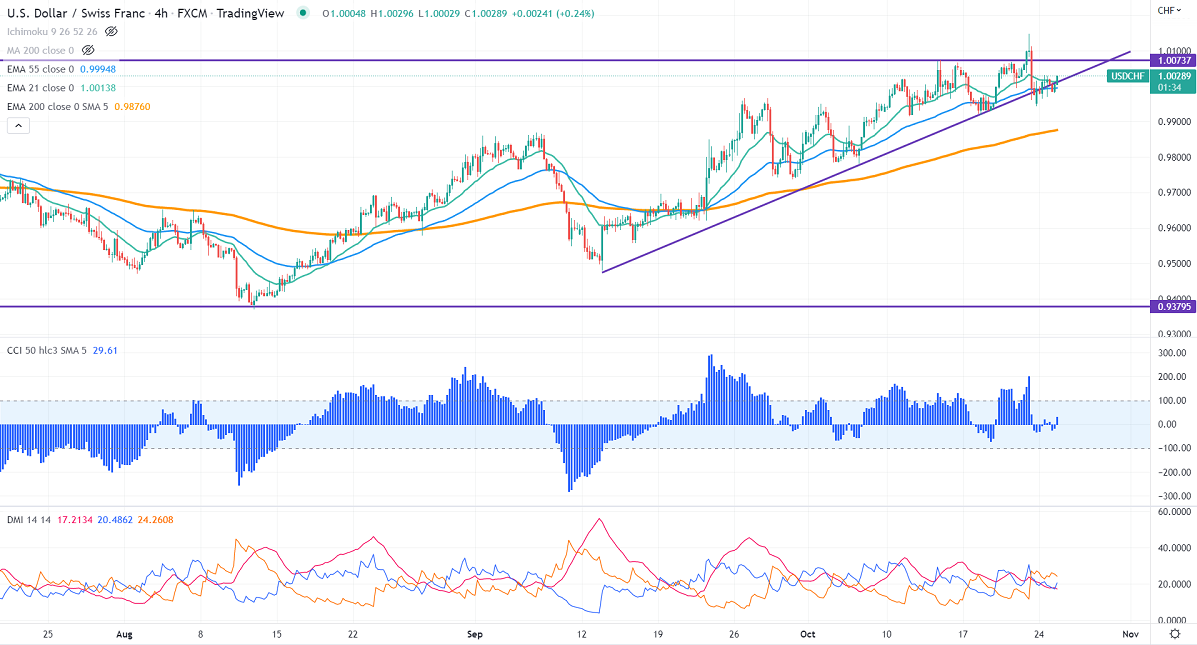This screenshot has height=645, width=1197.
Task: Open chart settings gear icon
Action: [1175, 634]
